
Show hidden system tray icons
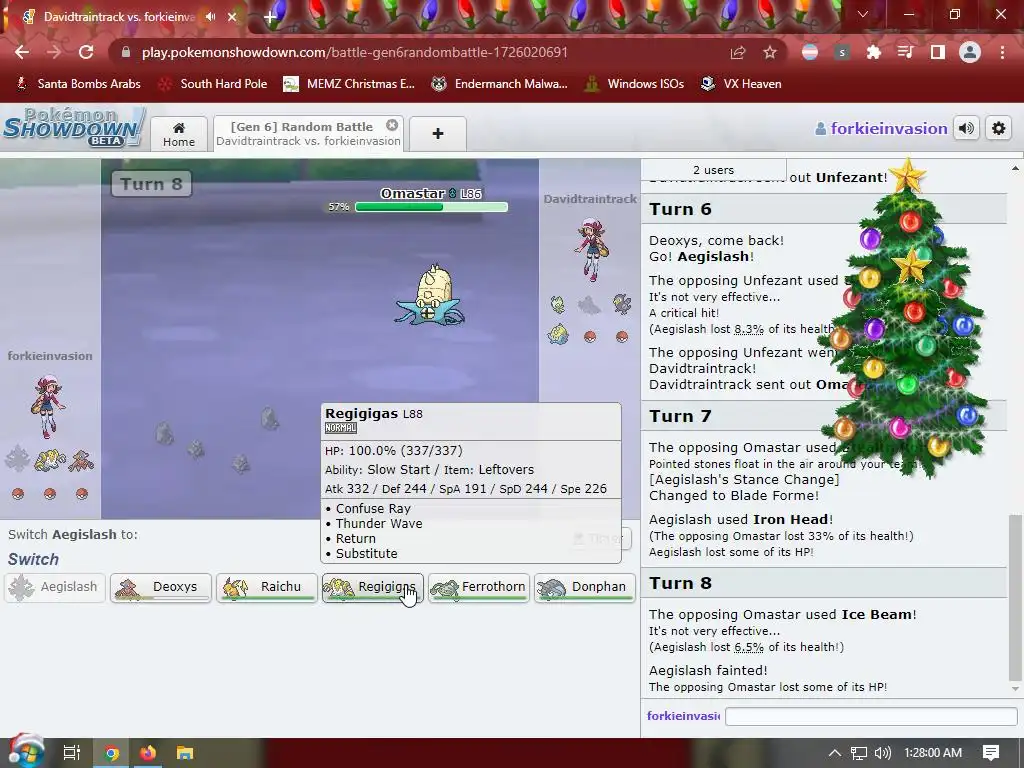[x=835, y=753]
